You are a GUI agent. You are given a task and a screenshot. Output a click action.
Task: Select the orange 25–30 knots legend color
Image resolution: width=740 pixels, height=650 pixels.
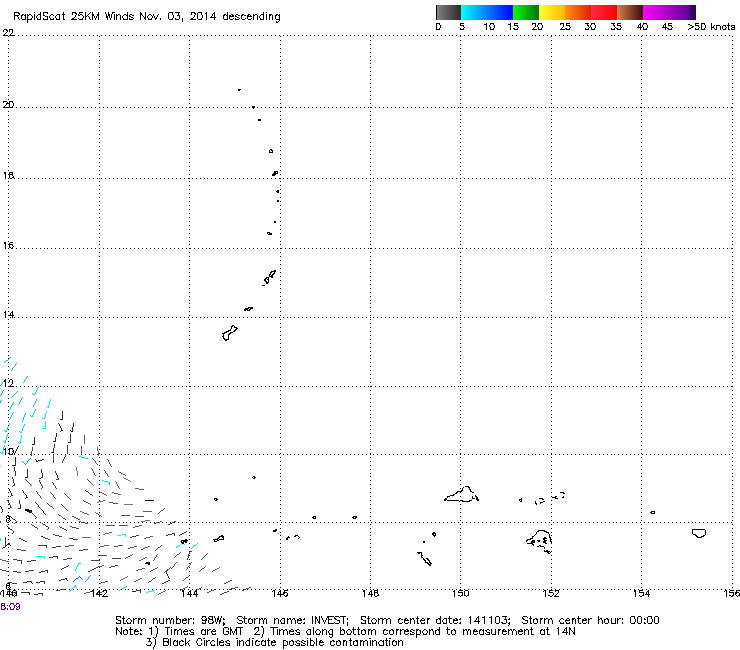pyautogui.click(x=578, y=12)
